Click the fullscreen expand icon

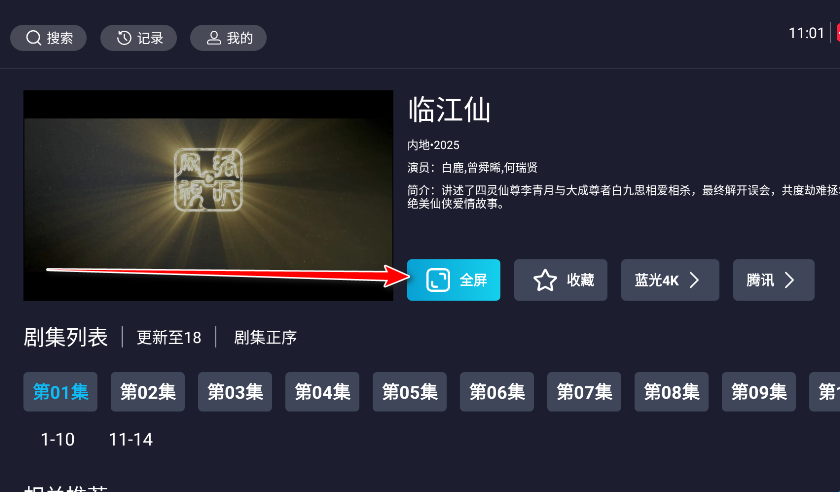(438, 280)
